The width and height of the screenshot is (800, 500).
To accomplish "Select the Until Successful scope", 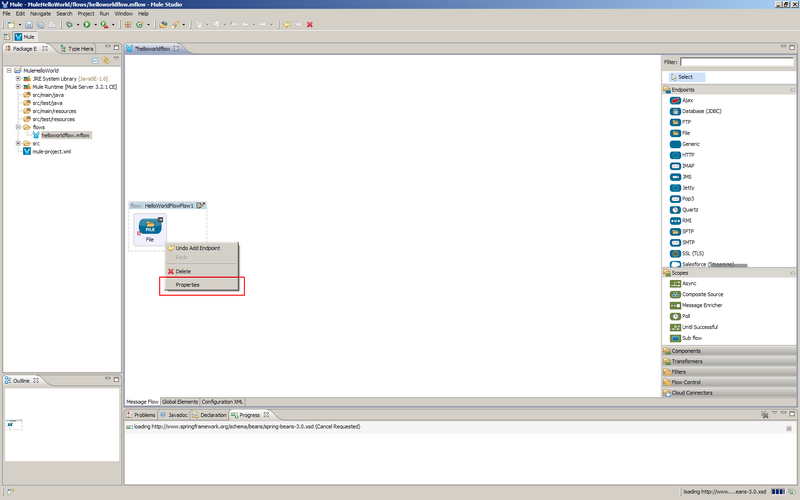I will (694, 328).
